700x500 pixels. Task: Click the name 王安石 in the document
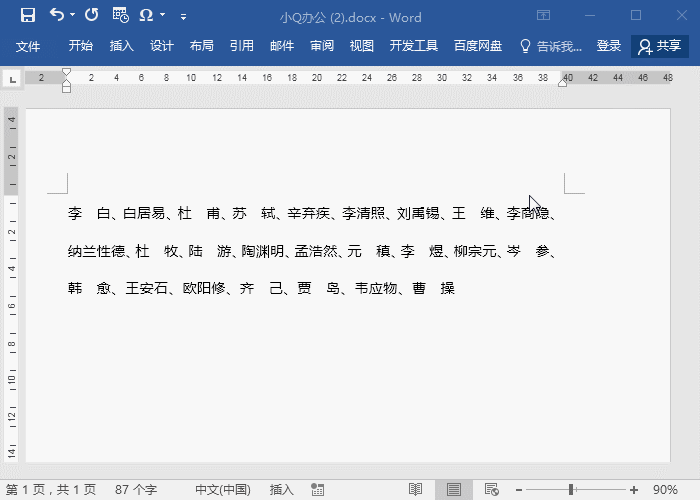coord(146,288)
